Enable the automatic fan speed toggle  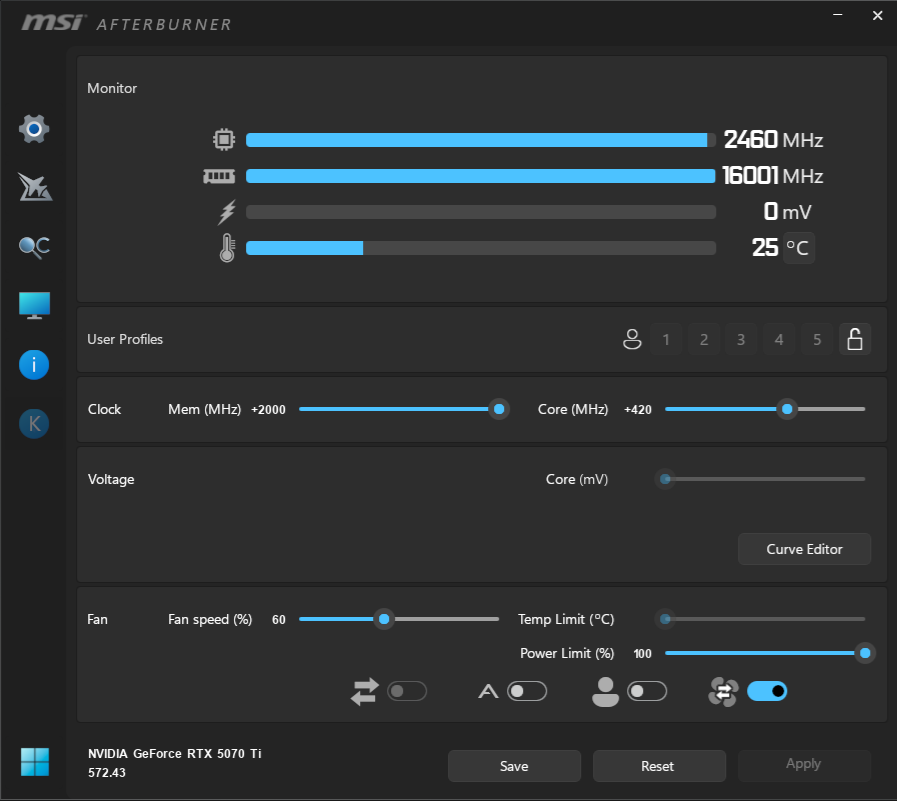526,691
